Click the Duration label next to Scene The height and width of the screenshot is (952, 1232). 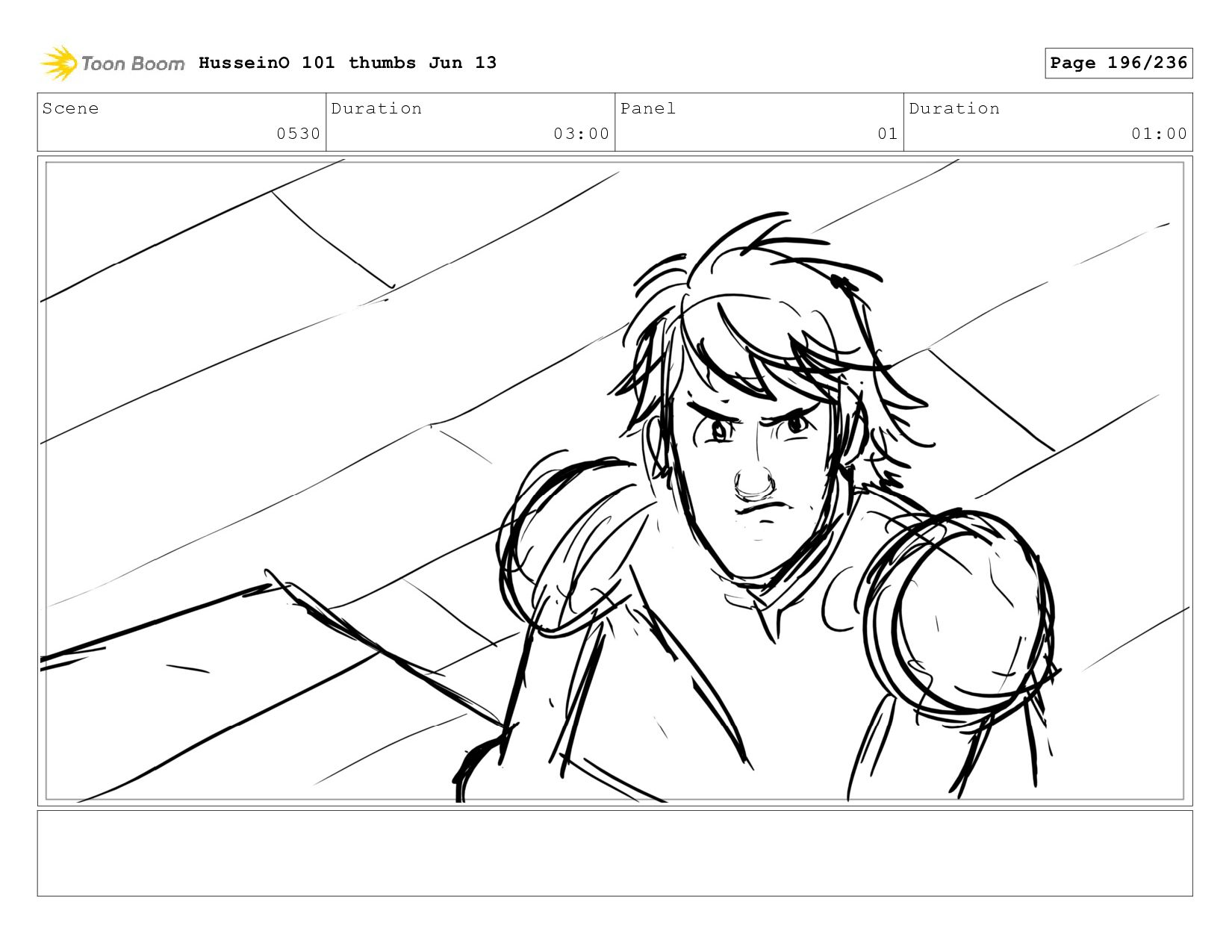[376, 108]
